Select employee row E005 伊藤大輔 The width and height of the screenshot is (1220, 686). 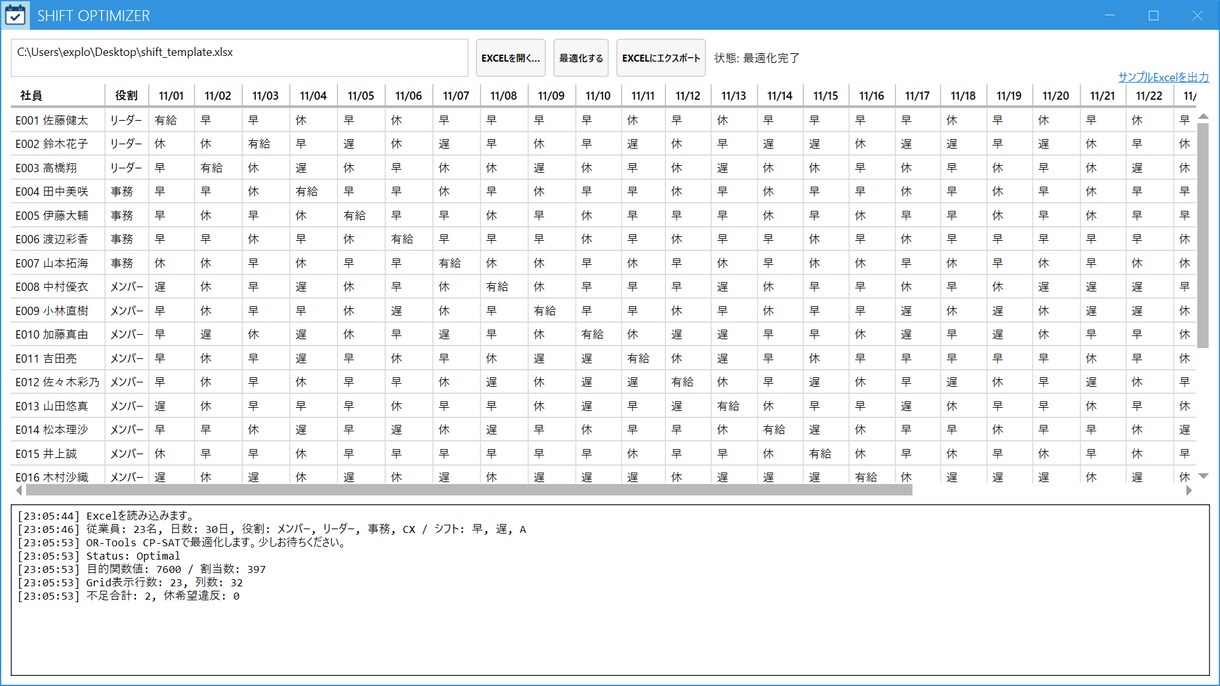click(x=604, y=215)
